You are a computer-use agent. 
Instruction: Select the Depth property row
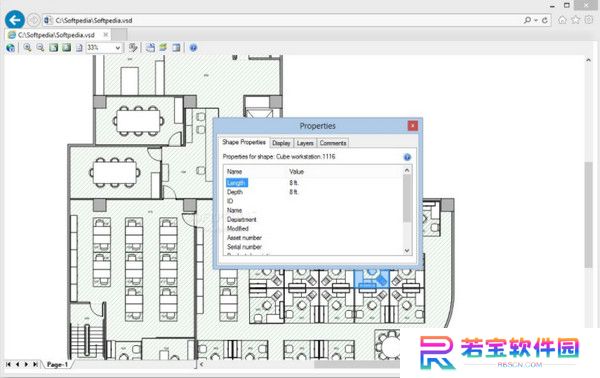tap(314, 192)
